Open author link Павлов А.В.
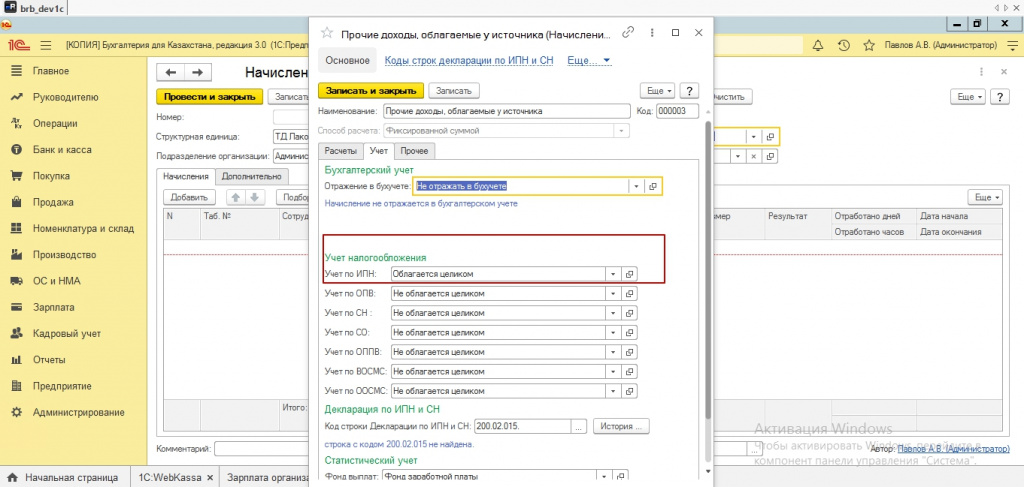The width and height of the screenshot is (1024, 487). (953, 449)
